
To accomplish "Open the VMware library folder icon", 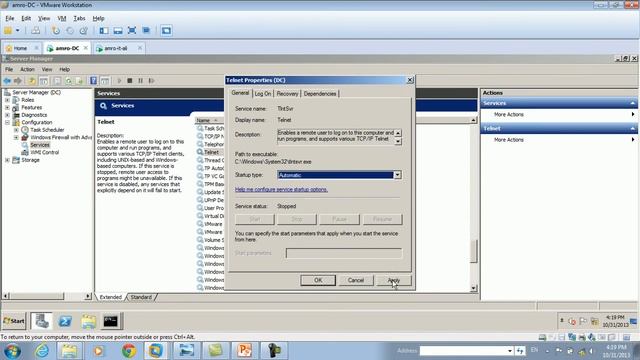I will tap(8, 31).
